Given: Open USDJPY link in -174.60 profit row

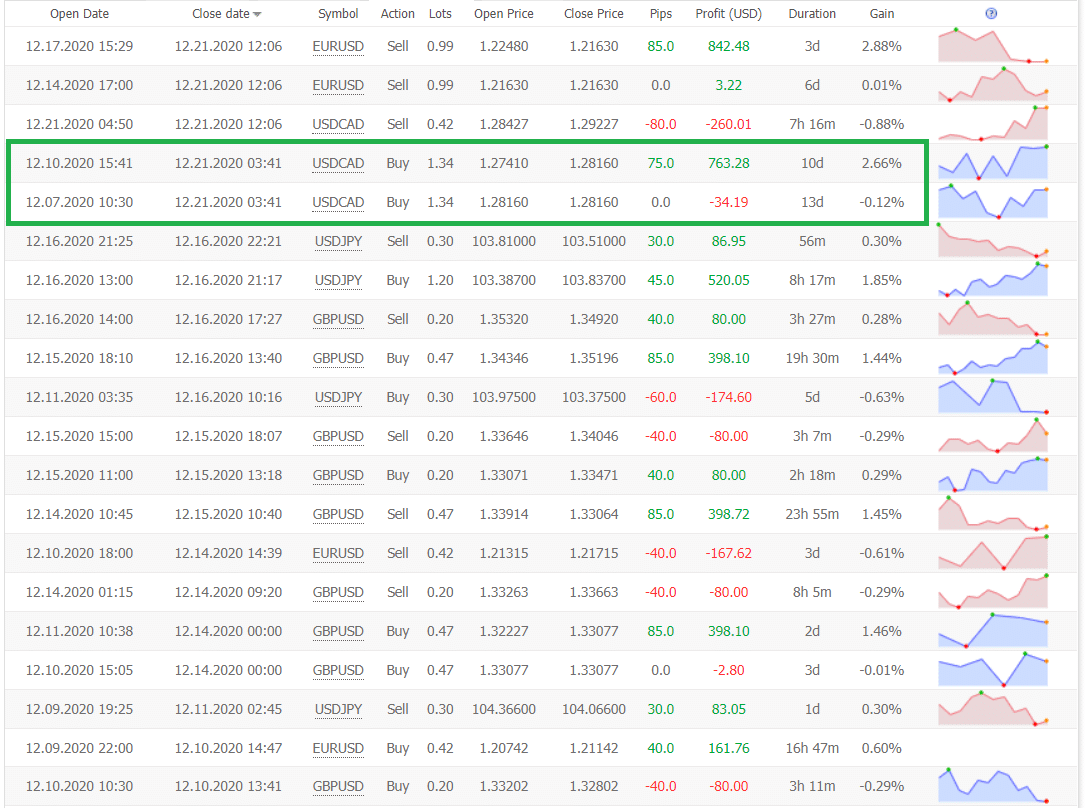Looking at the screenshot, I should point(338,397).
